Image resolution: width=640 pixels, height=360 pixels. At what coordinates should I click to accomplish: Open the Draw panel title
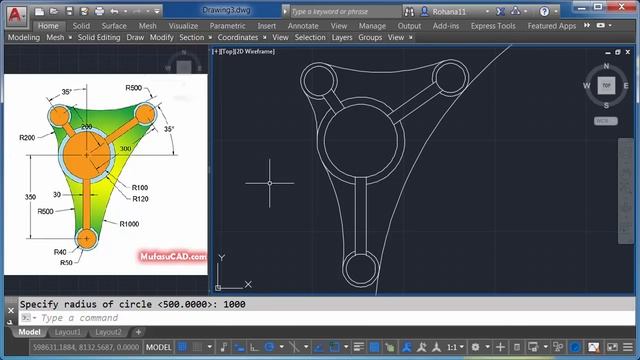pyautogui.click(x=135, y=37)
